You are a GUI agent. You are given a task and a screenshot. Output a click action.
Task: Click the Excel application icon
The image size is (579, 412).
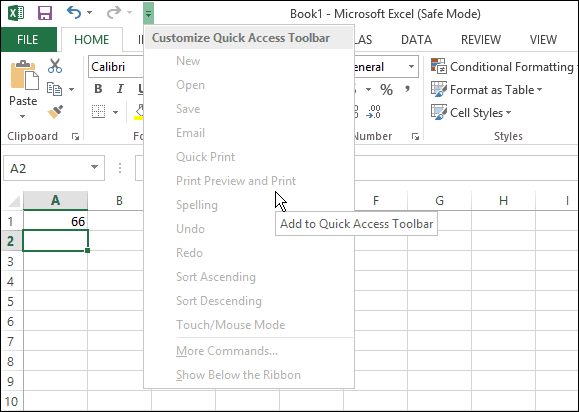[16, 14]
